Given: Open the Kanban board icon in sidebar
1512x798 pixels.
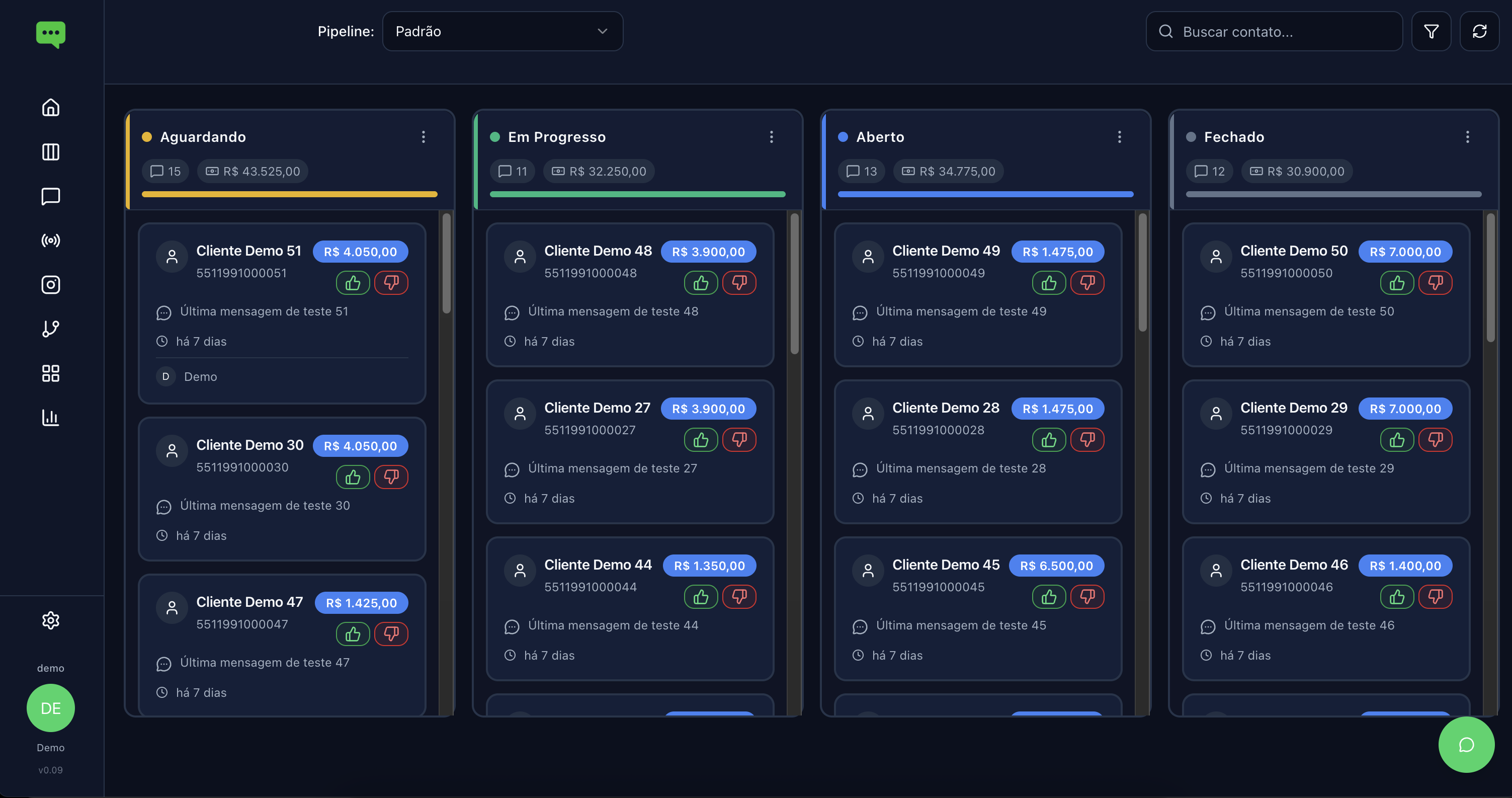Looking at the screenshot, I should tap(50, 152).
